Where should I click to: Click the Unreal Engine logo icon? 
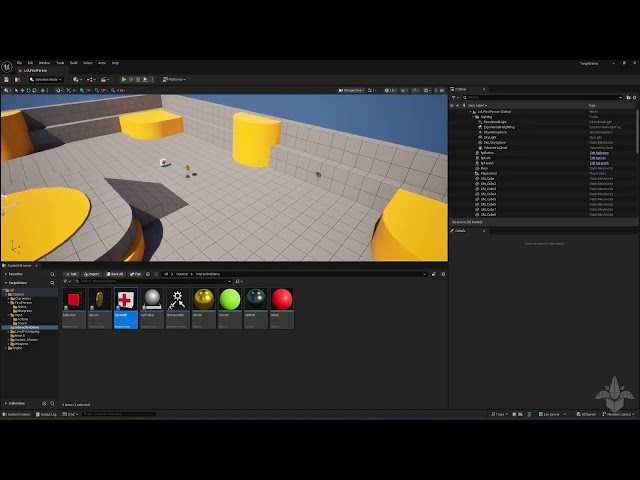click(x=7, y=67)
